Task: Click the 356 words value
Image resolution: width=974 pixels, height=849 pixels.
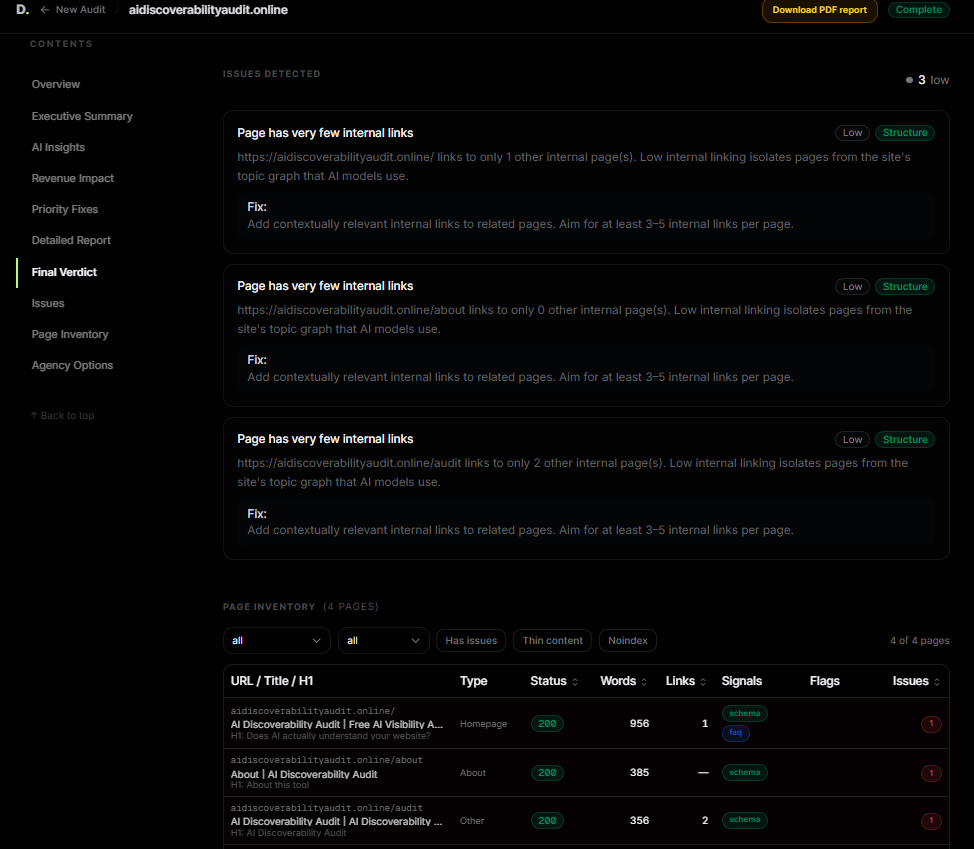Action: pos(639,821)
